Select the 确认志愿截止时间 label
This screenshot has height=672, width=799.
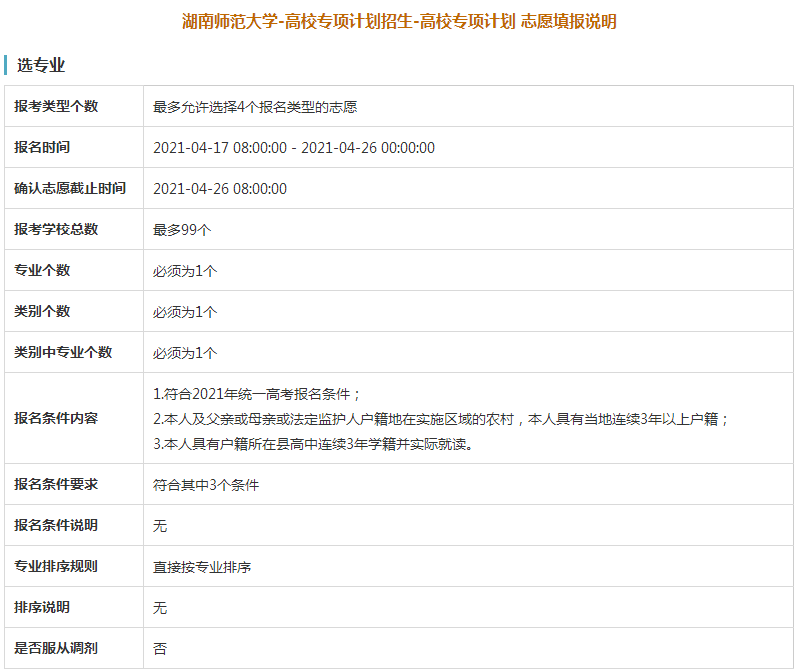pyautogui.click(x=70, y=188)
